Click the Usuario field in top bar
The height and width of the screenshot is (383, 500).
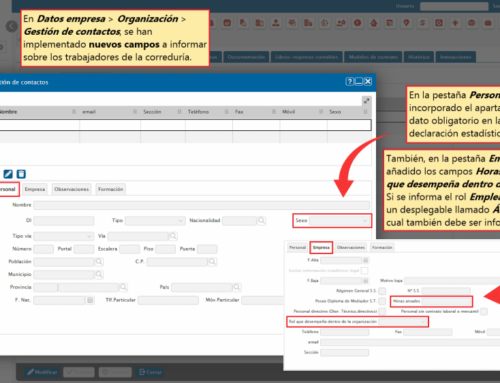pos(454,6)
